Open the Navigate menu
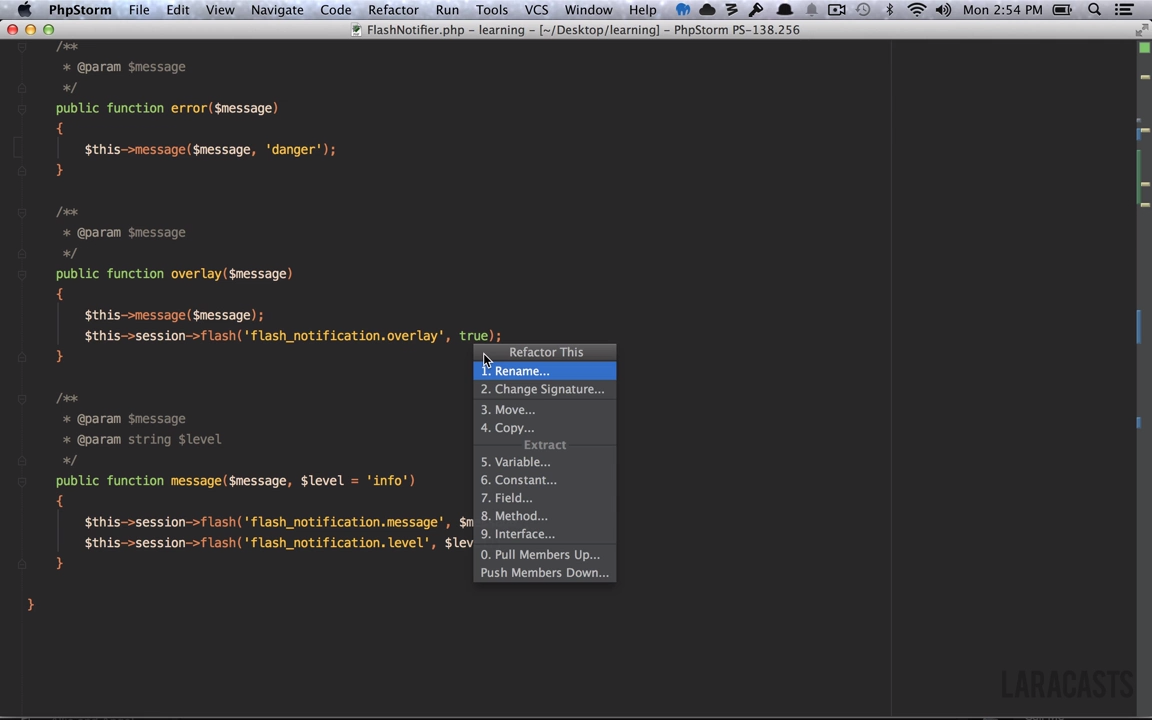The image size is (1152, 720). (277, 10)
